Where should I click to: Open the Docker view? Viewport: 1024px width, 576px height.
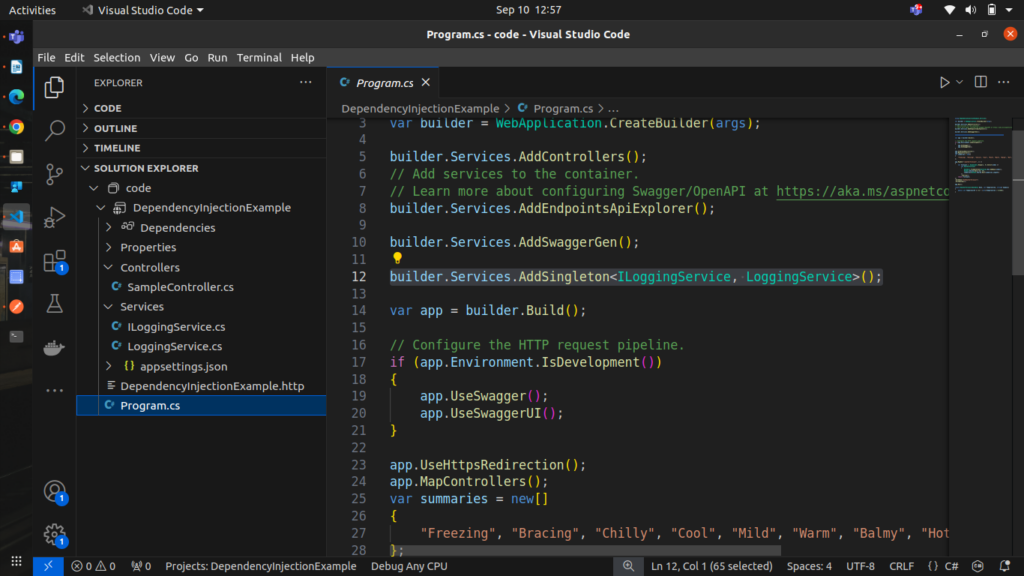[x=56, y=348]
